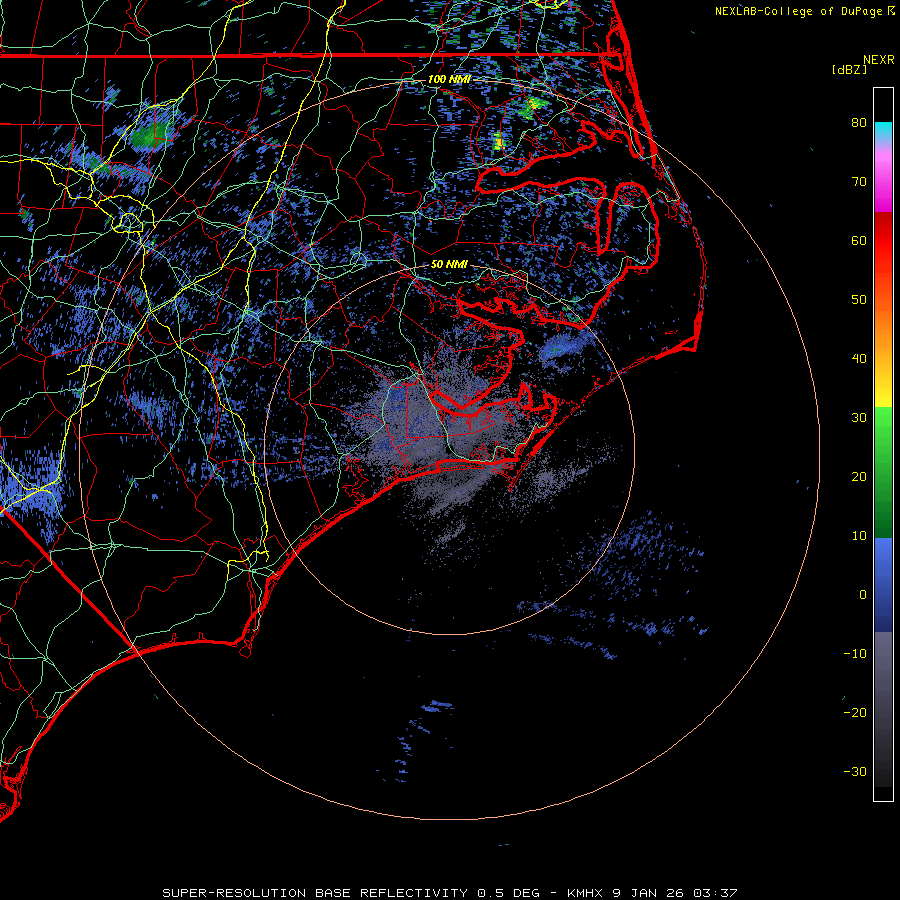This screenshot has width=900, height=900.
Task: Click the 50 dBZ scale value
Action: [859, 300]
